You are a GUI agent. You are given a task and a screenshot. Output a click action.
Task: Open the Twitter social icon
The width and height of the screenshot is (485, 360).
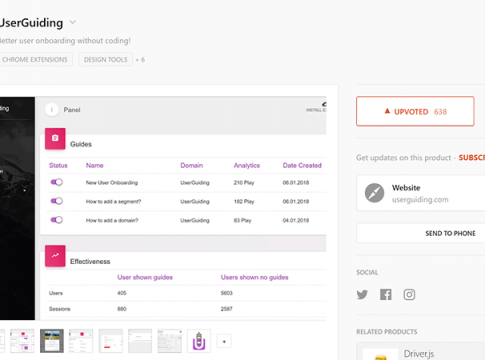coord(362,295)
